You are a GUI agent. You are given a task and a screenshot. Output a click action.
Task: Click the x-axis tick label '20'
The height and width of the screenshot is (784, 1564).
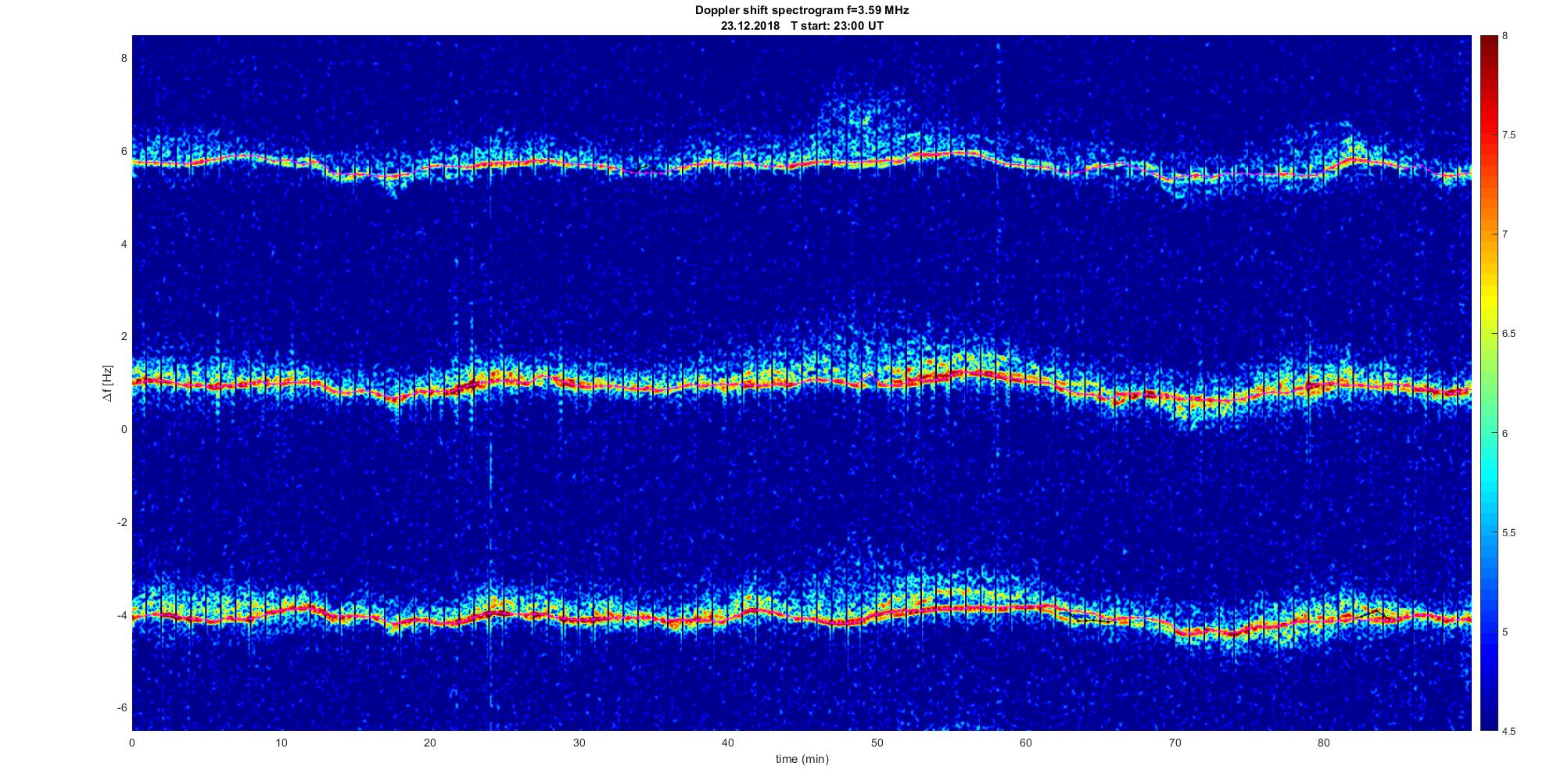click(430, 743)
